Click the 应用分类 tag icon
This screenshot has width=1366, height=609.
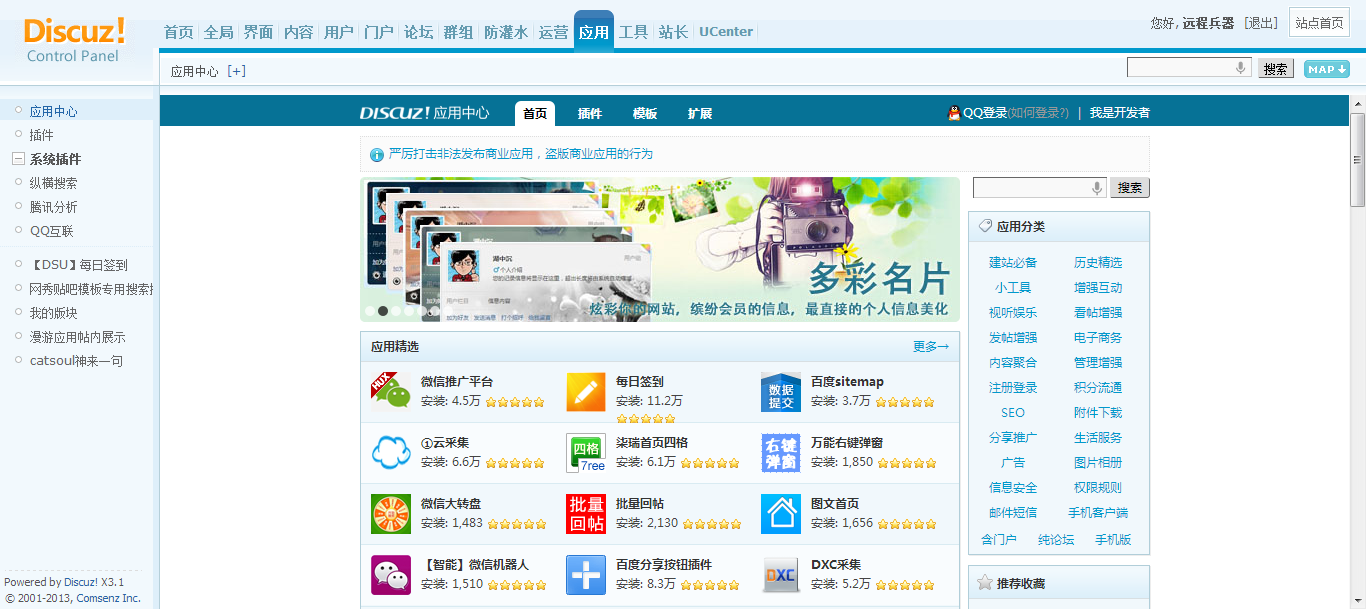pos(985,226)
